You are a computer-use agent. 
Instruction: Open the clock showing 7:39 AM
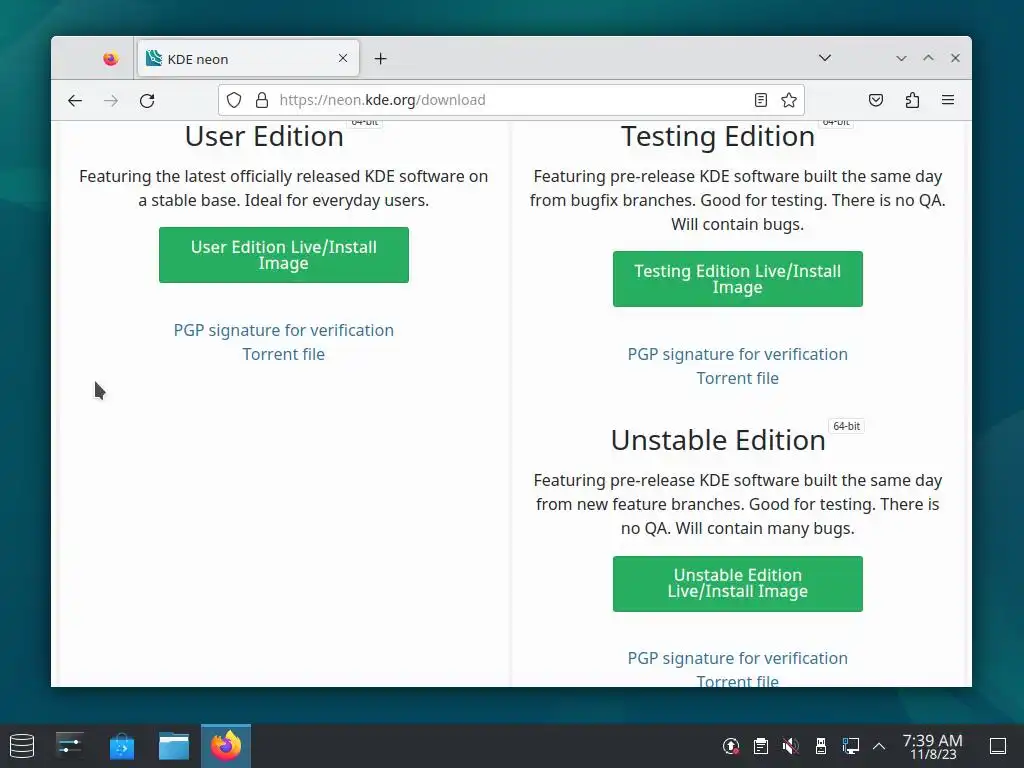tap(933, 746)
